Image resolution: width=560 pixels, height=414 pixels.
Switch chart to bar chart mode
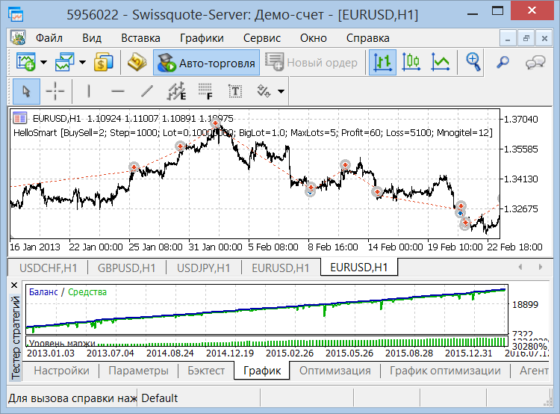click(x=382, y=63)
